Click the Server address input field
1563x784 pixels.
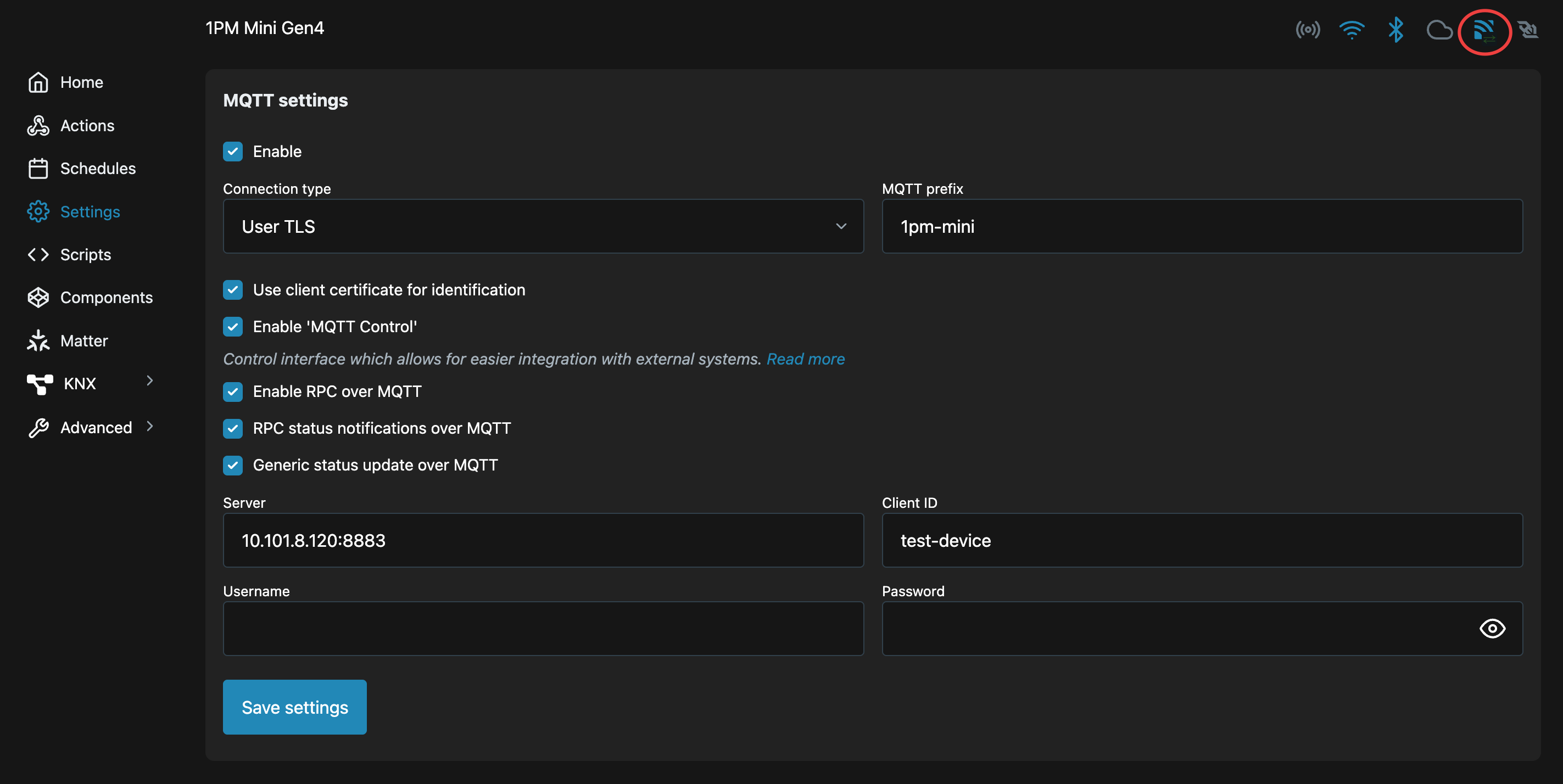(543, 540)
